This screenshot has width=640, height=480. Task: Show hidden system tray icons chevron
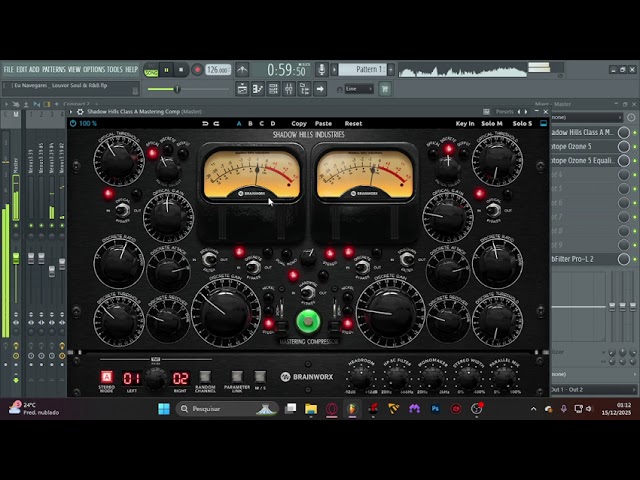[533, 409]
